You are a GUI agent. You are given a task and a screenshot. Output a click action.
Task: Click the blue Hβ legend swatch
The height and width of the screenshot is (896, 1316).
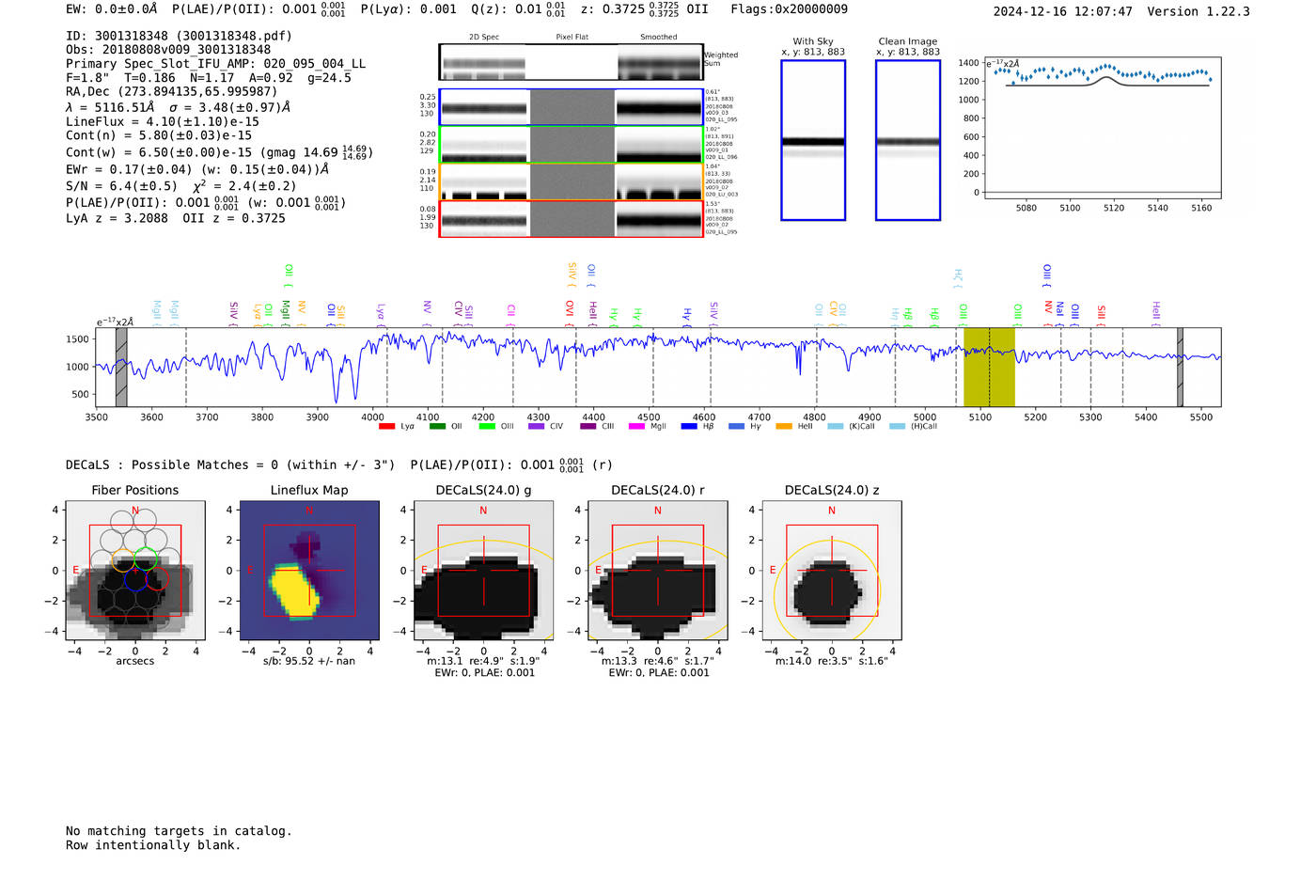point(689,426)
